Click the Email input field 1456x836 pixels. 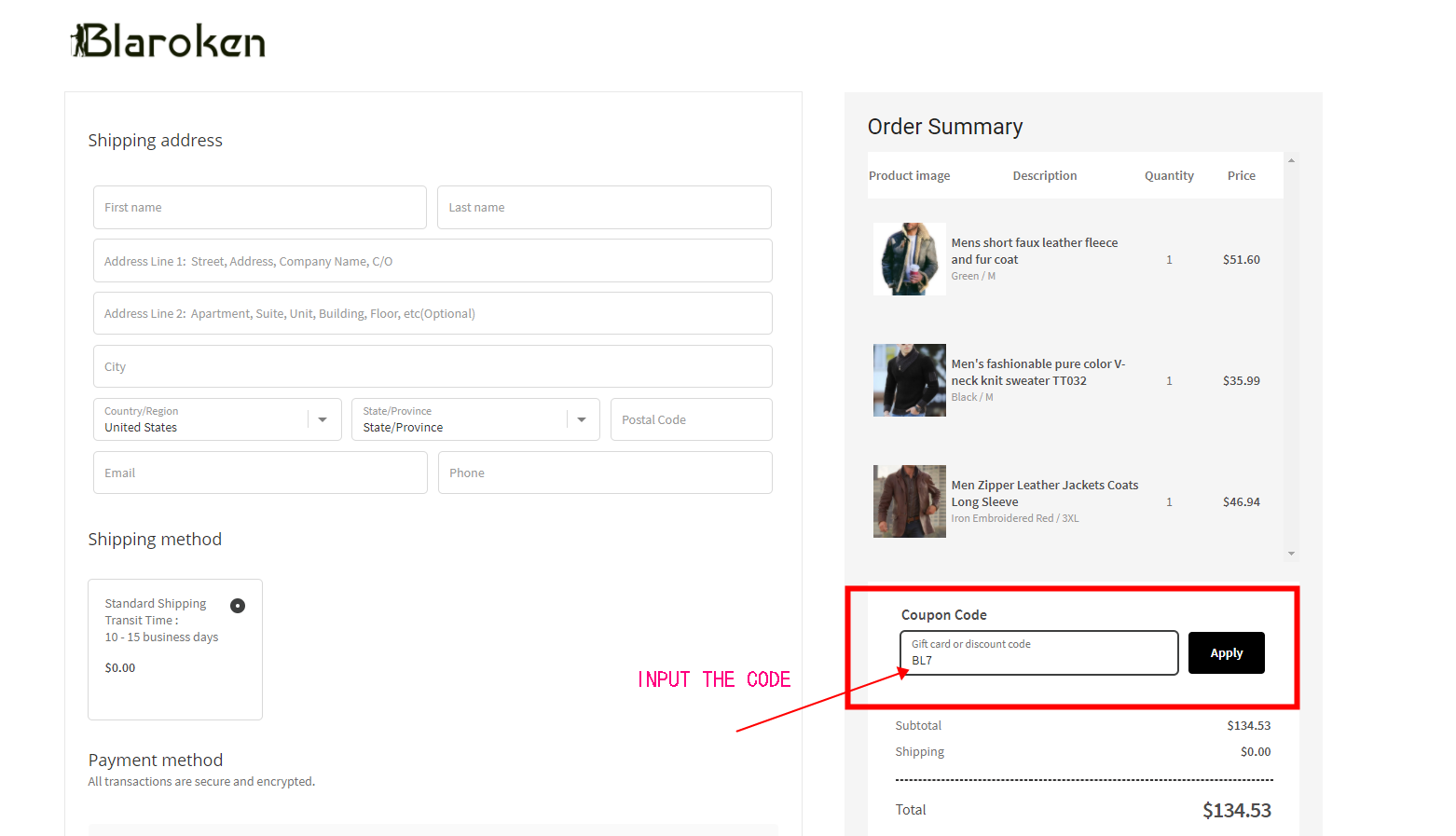[260, 473]
